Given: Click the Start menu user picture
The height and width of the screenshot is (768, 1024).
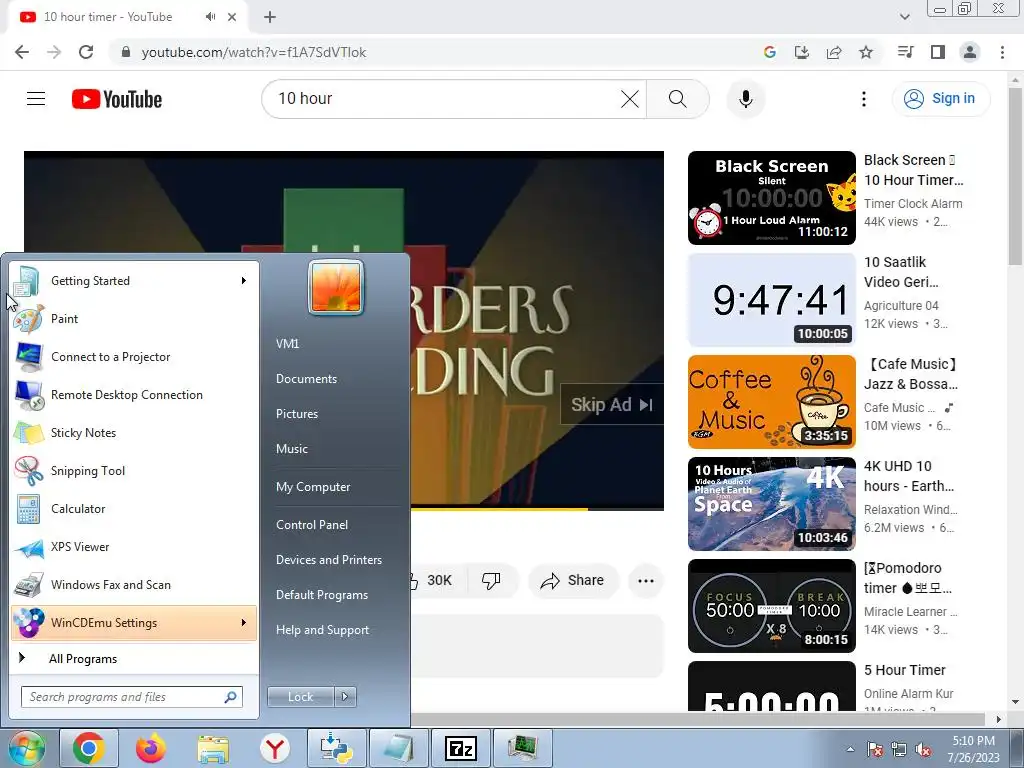Looking at the screenshot, I should pos(336,287).
